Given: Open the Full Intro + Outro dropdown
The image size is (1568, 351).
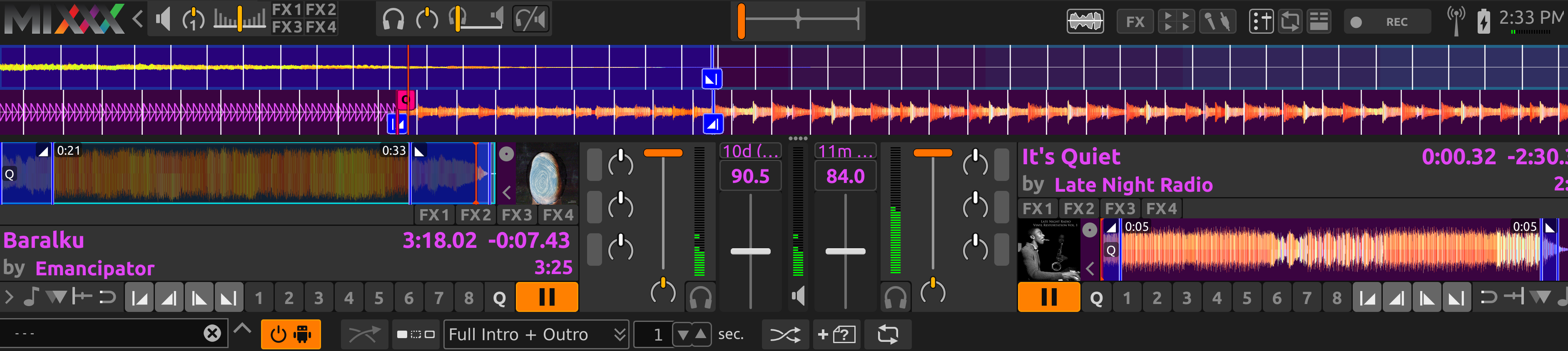Looking at the screenshot, I should coord(536,334).
